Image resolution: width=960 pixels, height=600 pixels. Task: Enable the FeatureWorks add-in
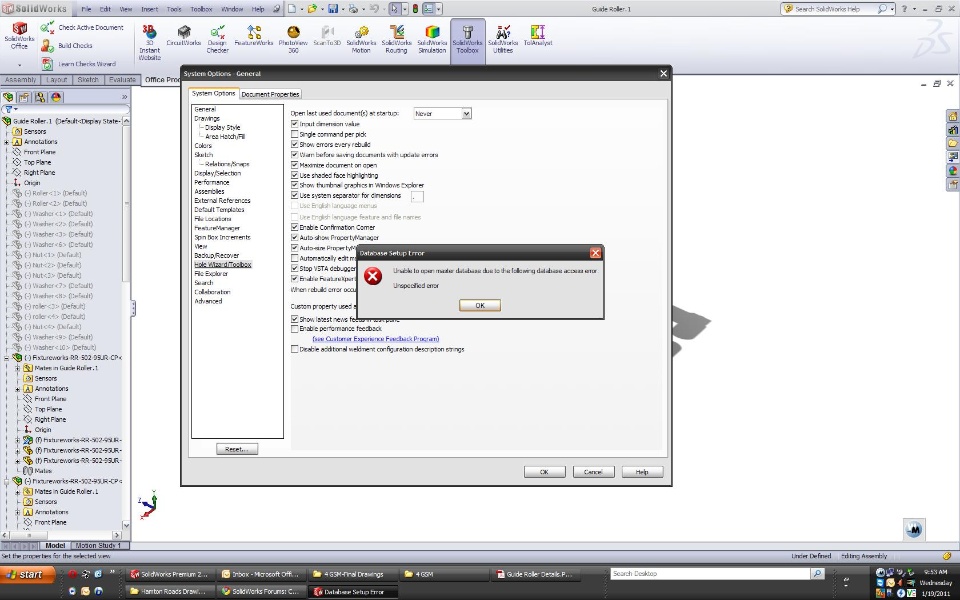tap(253, 36)
